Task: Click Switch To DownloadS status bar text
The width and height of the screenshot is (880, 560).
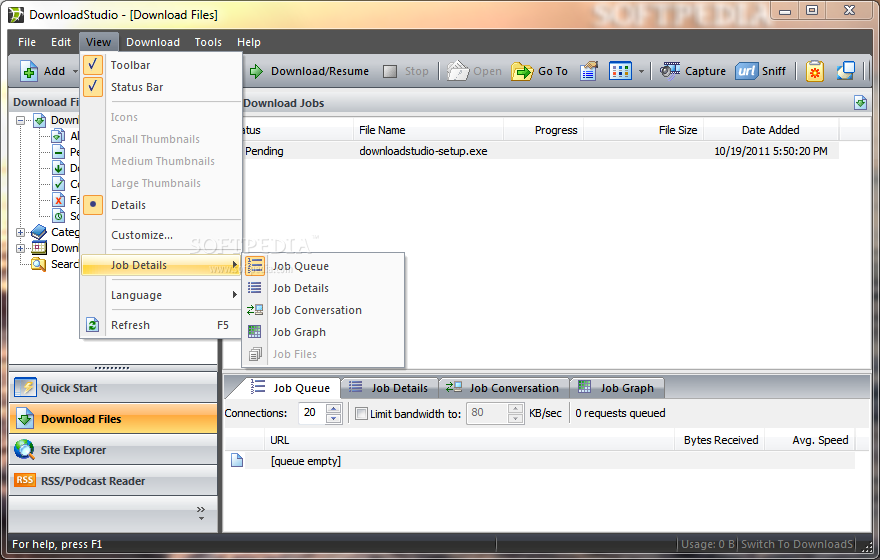Action: 796,544
